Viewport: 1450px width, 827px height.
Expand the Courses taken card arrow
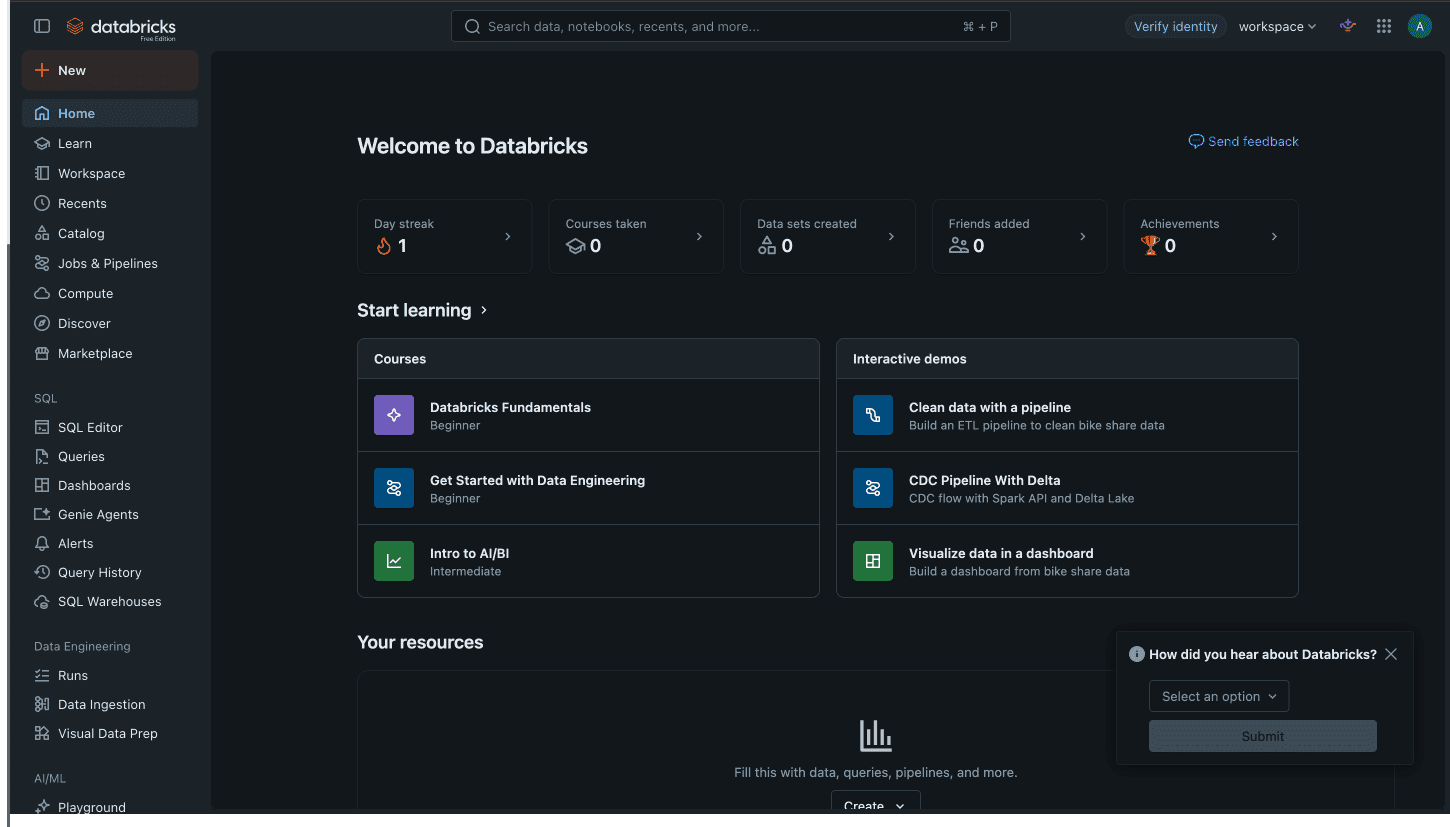[699, 237]
